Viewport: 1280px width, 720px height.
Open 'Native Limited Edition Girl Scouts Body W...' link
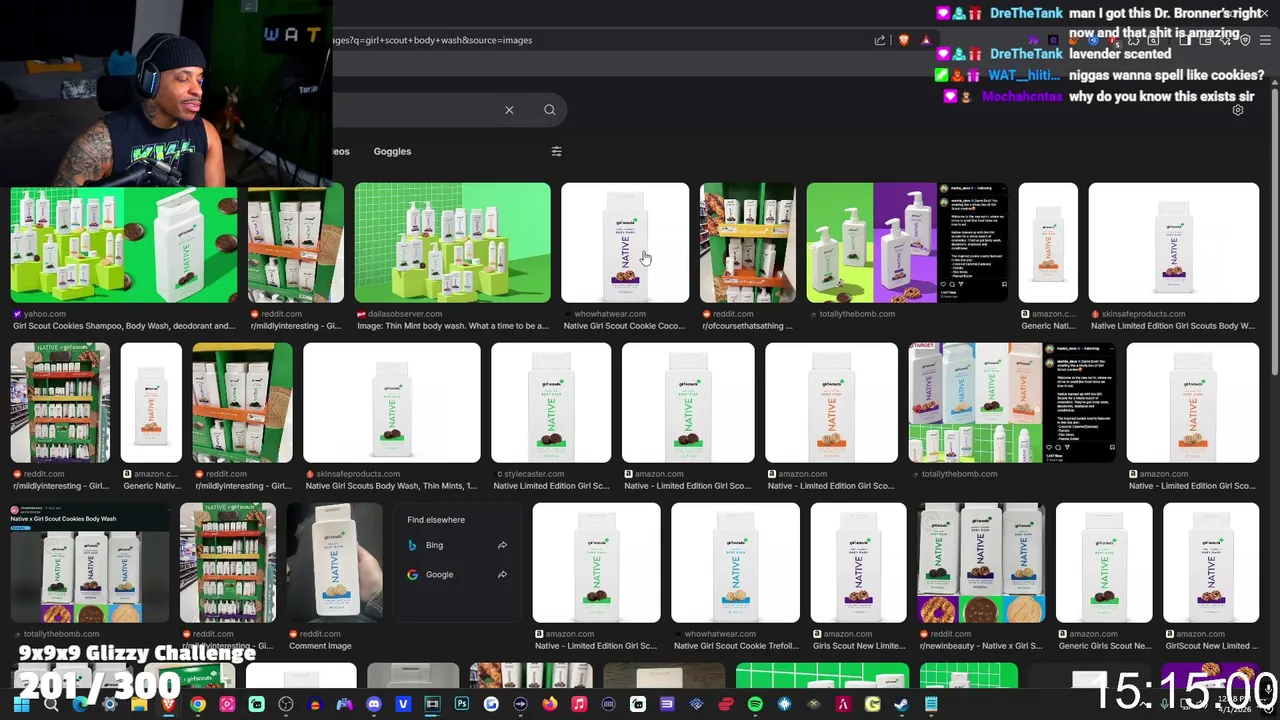coord(1172,326)
